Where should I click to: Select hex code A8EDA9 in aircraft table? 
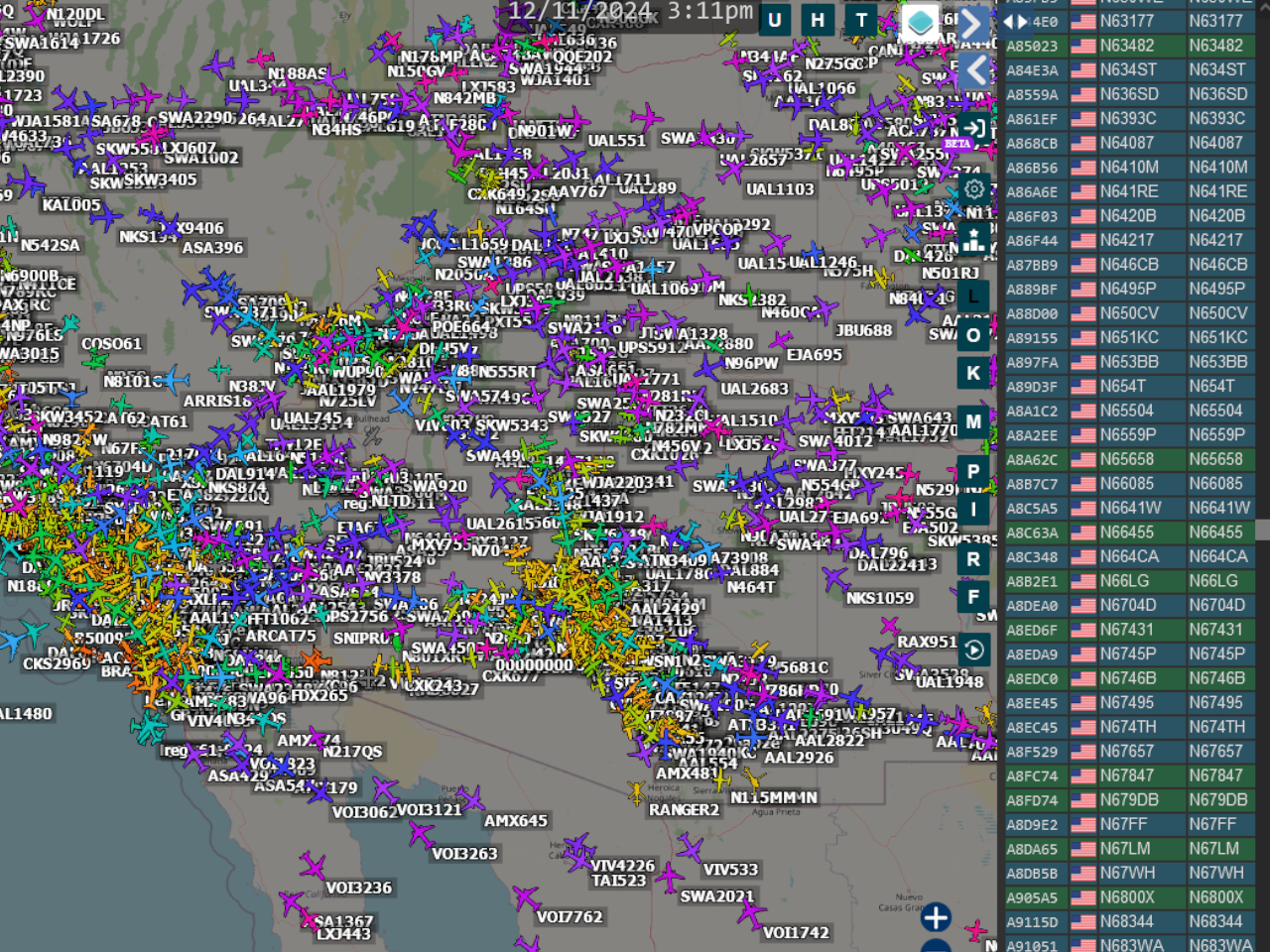tap(1032, 654)
